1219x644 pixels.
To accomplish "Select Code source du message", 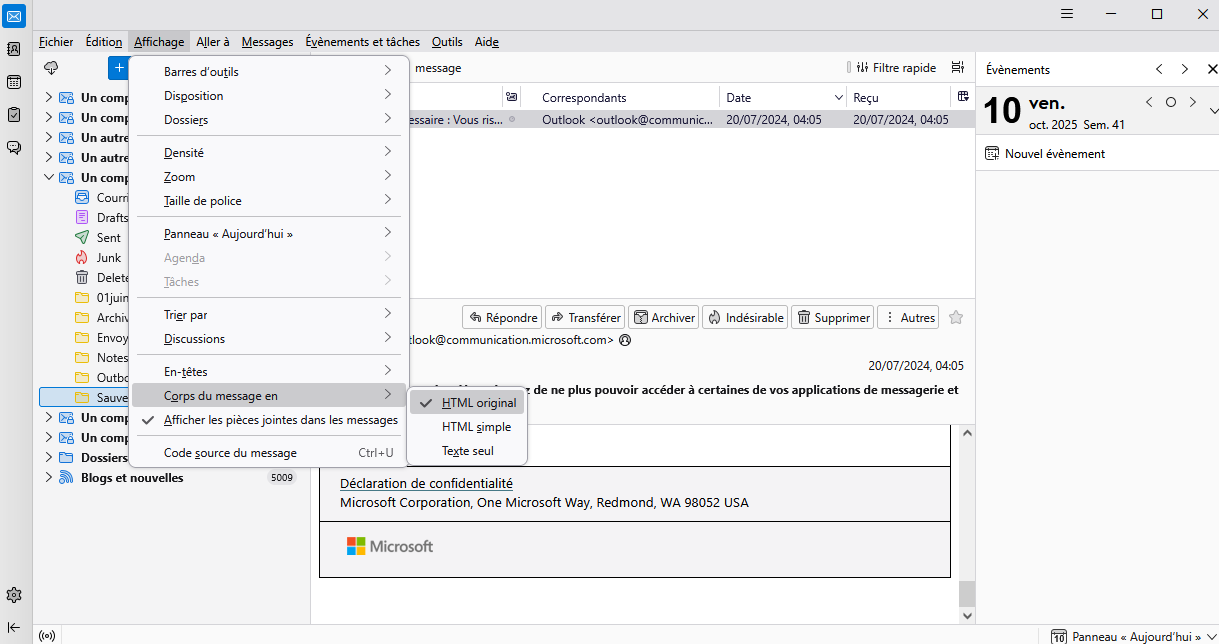I will coord(230,453).
